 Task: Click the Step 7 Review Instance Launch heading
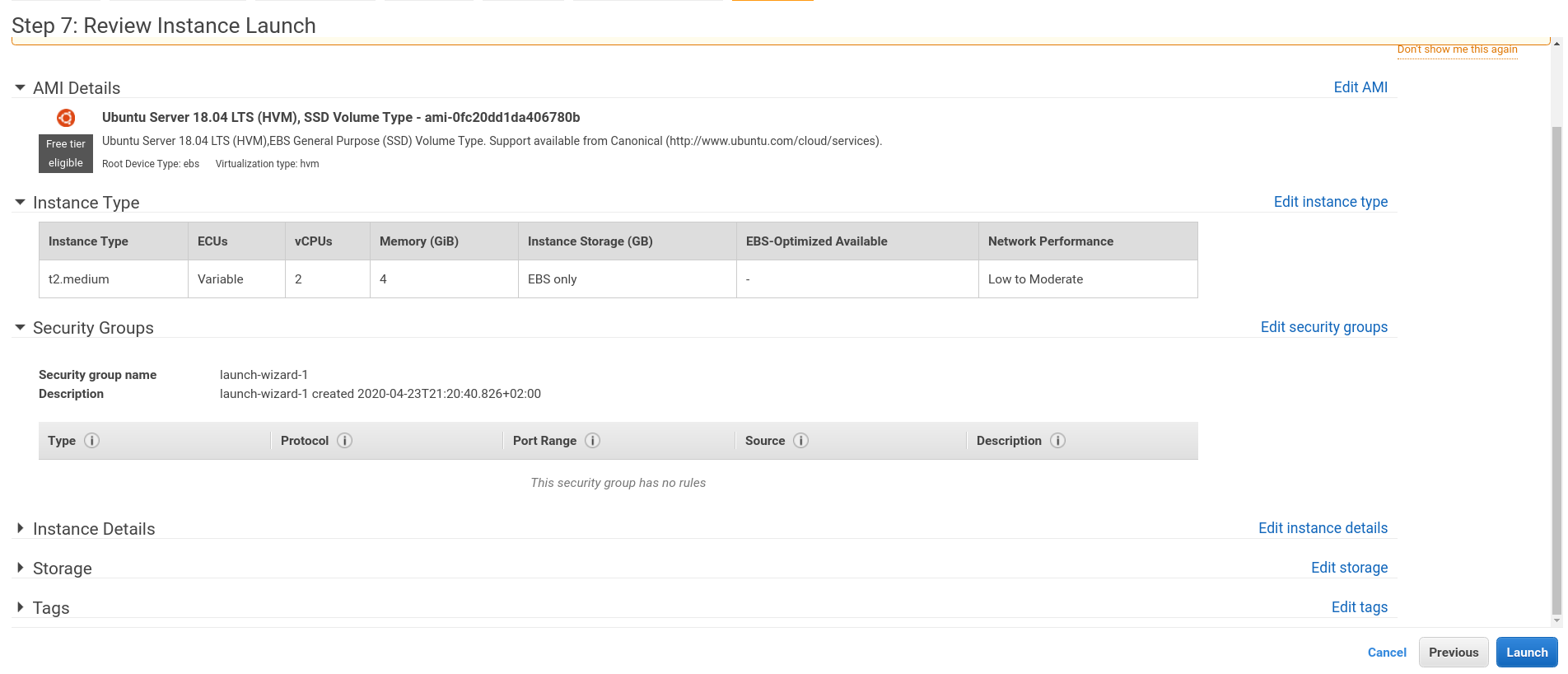(x=164, y=26)
